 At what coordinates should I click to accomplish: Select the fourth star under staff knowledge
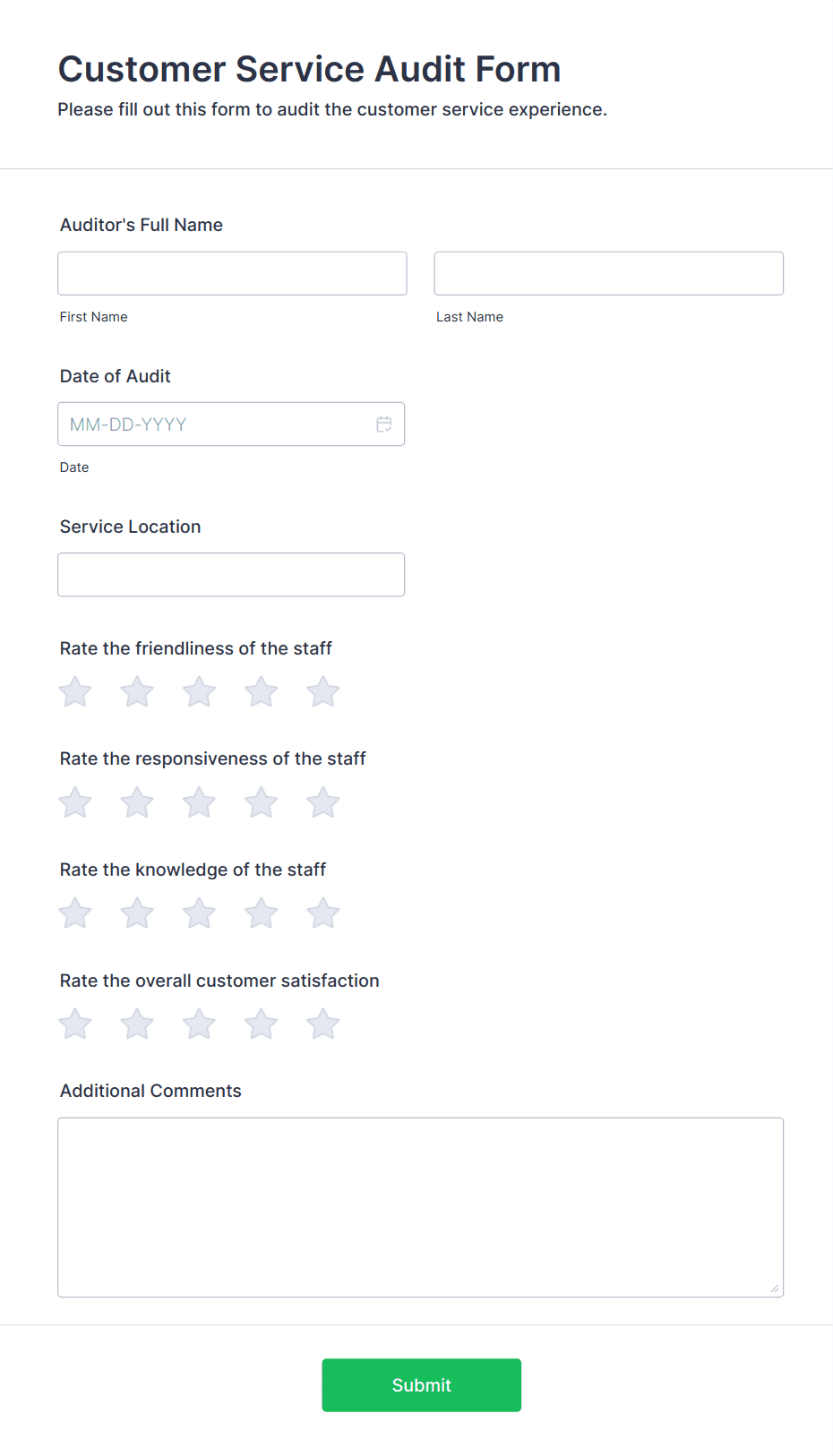tap(261, 912)
